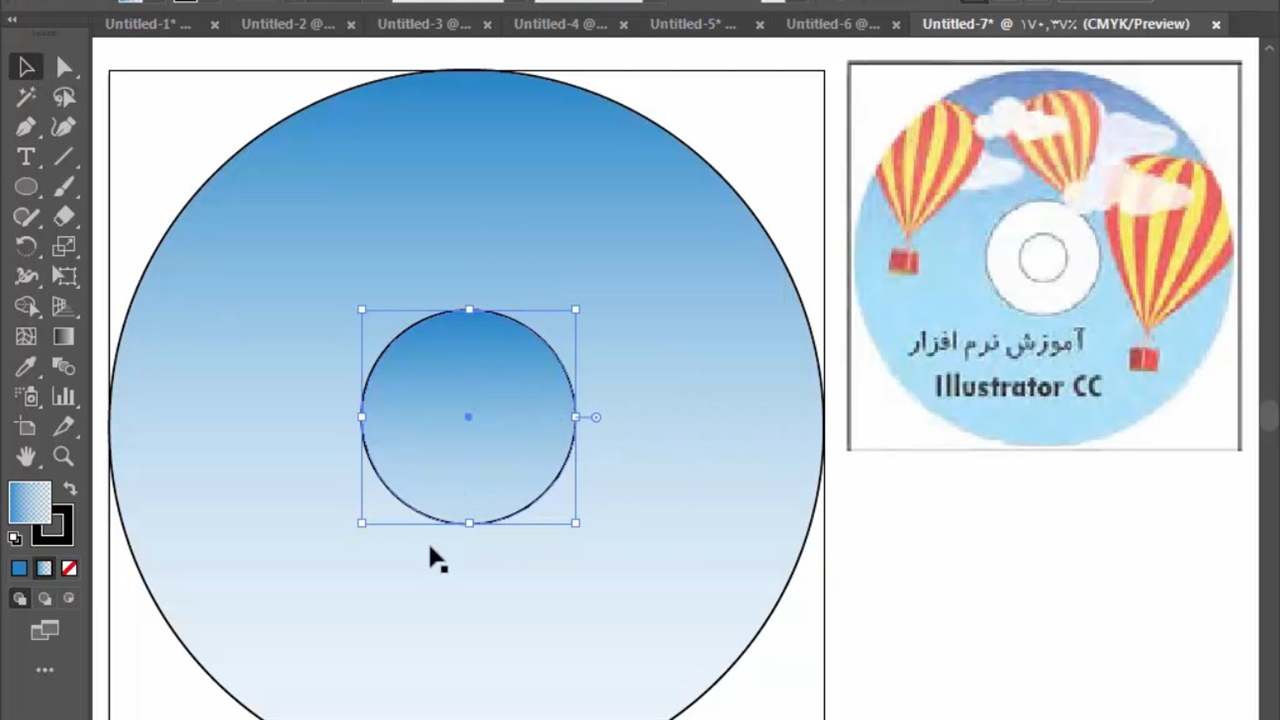This screenshot has height=720, width=1280.
Task: Choose the Eyedropper tool
Action: point(26,367)
